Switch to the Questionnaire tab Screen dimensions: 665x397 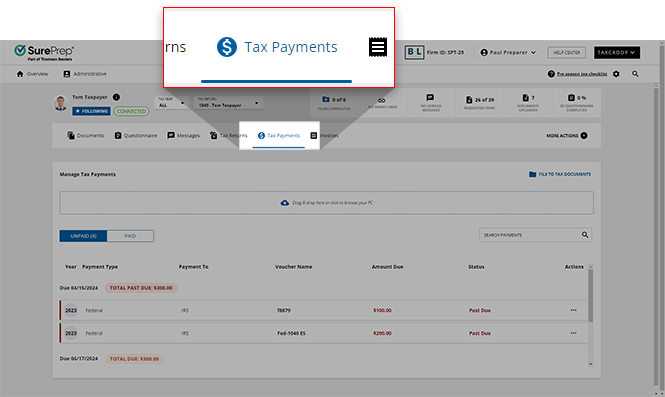tap(136, 136)
